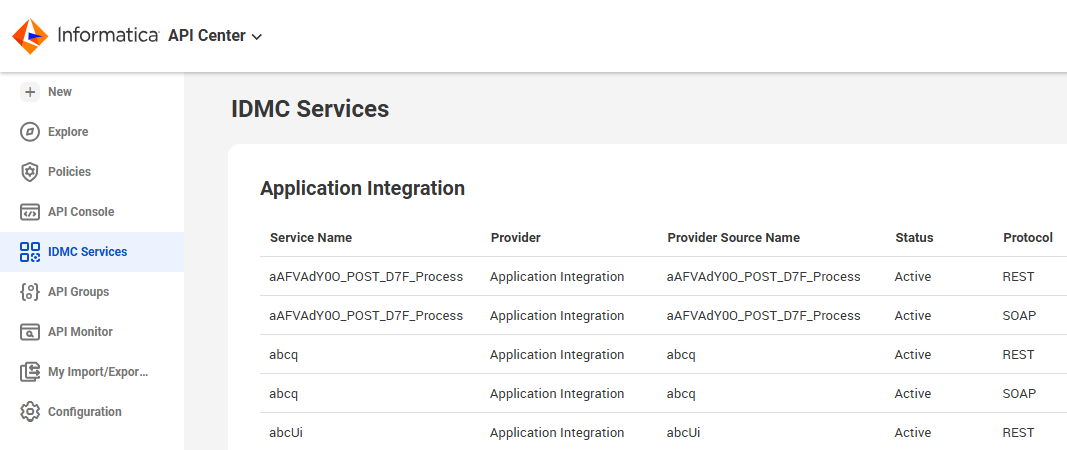
Task: Click the plus icon for New
Action: tap(30, 92)
